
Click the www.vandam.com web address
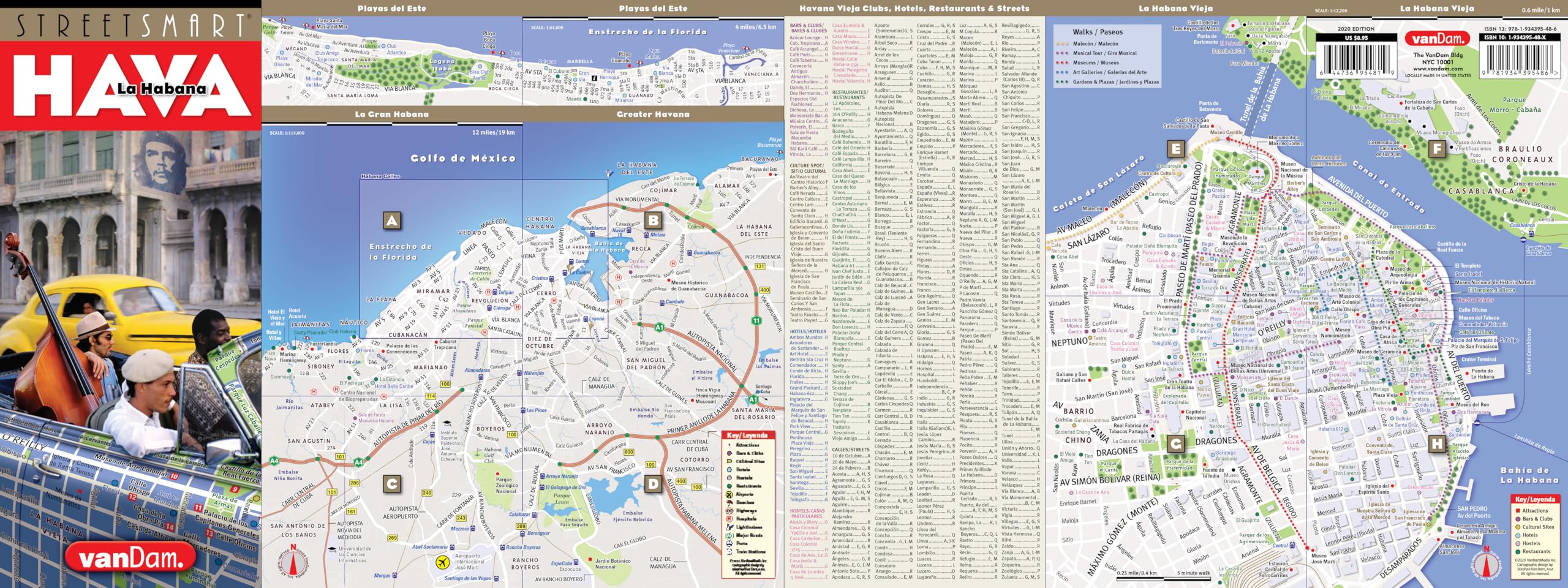(x=1437, y=69)
